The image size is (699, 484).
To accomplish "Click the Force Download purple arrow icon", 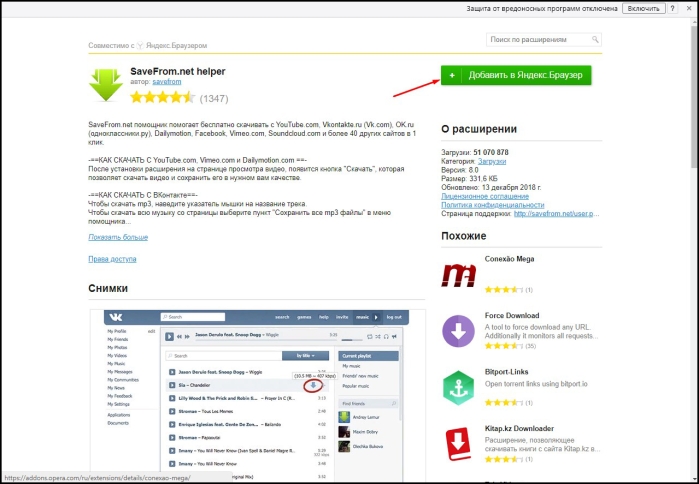I will (x=458, y=331).
